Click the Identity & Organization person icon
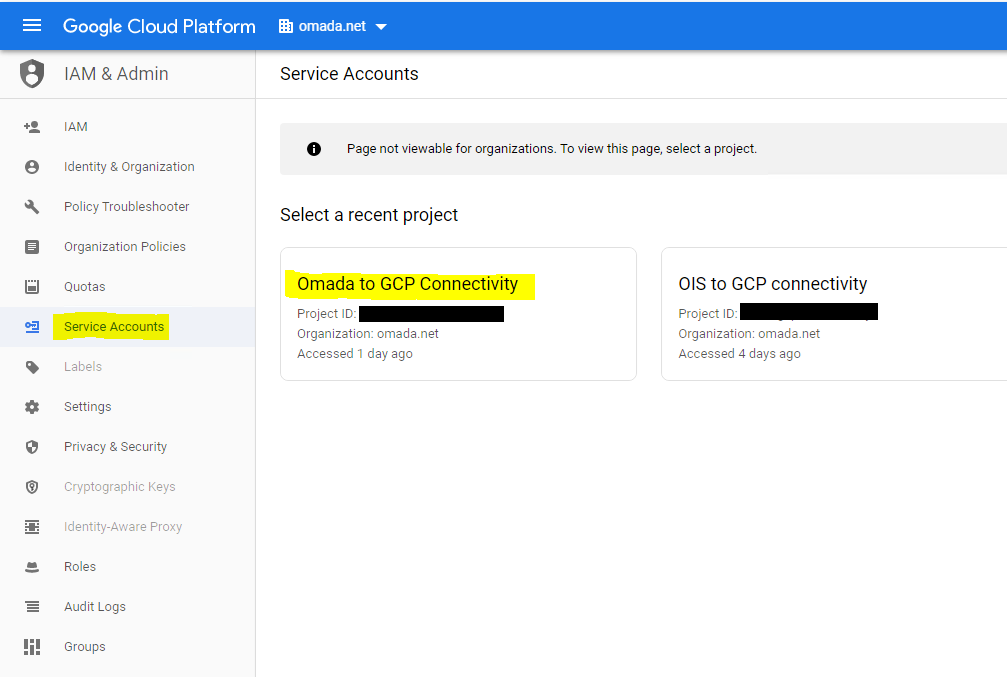Image resolution: width=1007 pixels, height=677 pixels. pos(31,167)
